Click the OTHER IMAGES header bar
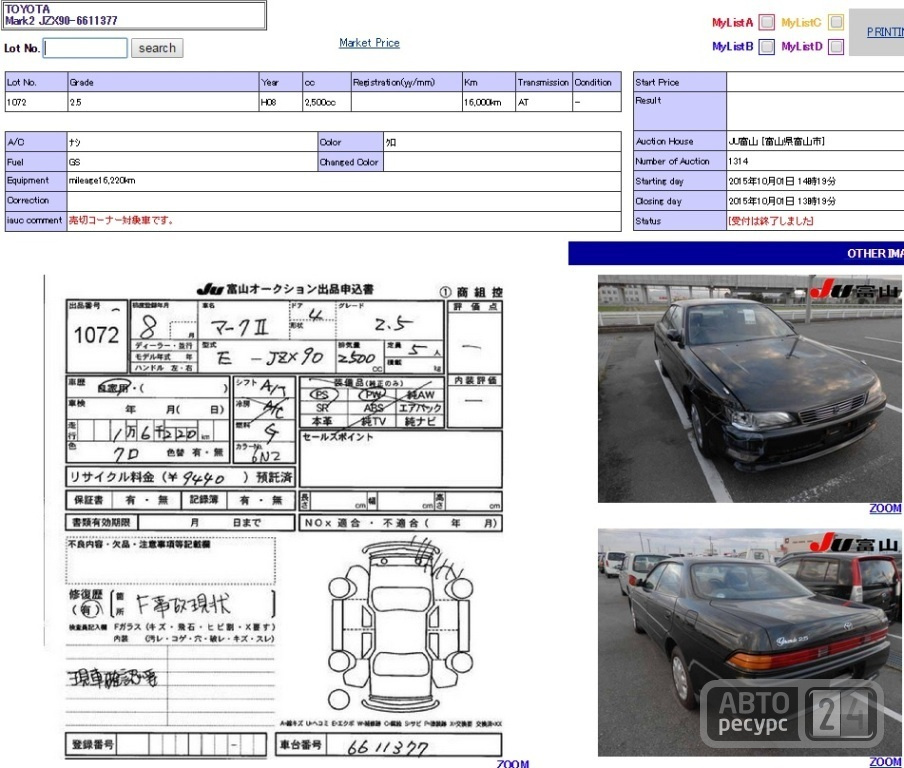The width and height of the screenshot is (904, 768). pyautogui.click(x=736, y=253)
